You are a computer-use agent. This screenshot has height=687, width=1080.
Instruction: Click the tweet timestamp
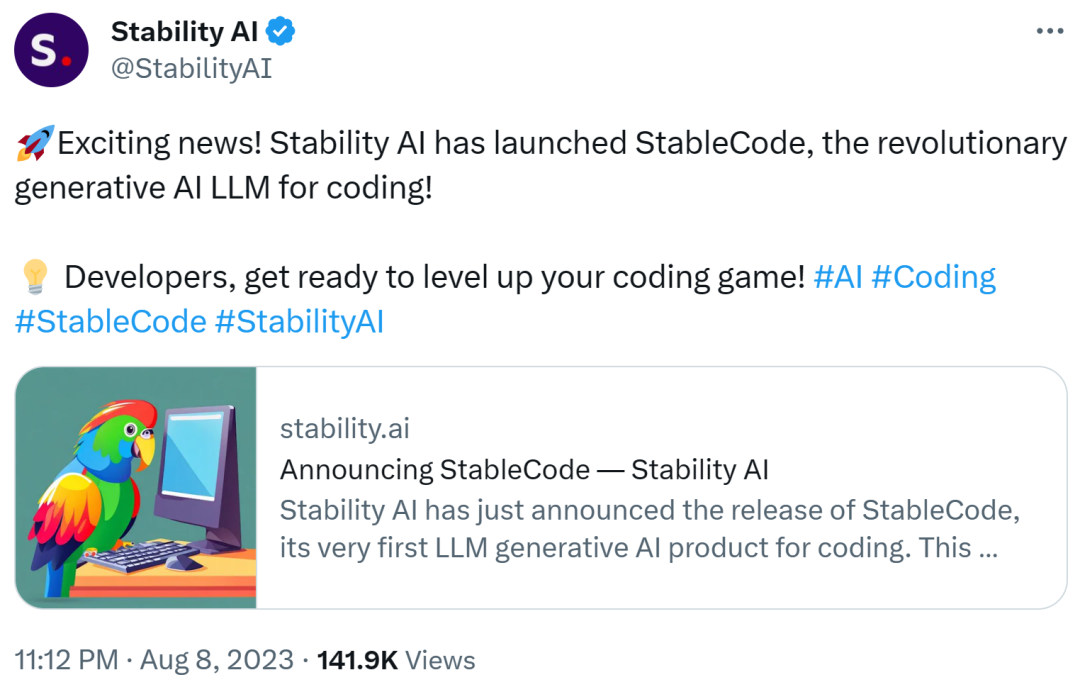coord(155,659)
